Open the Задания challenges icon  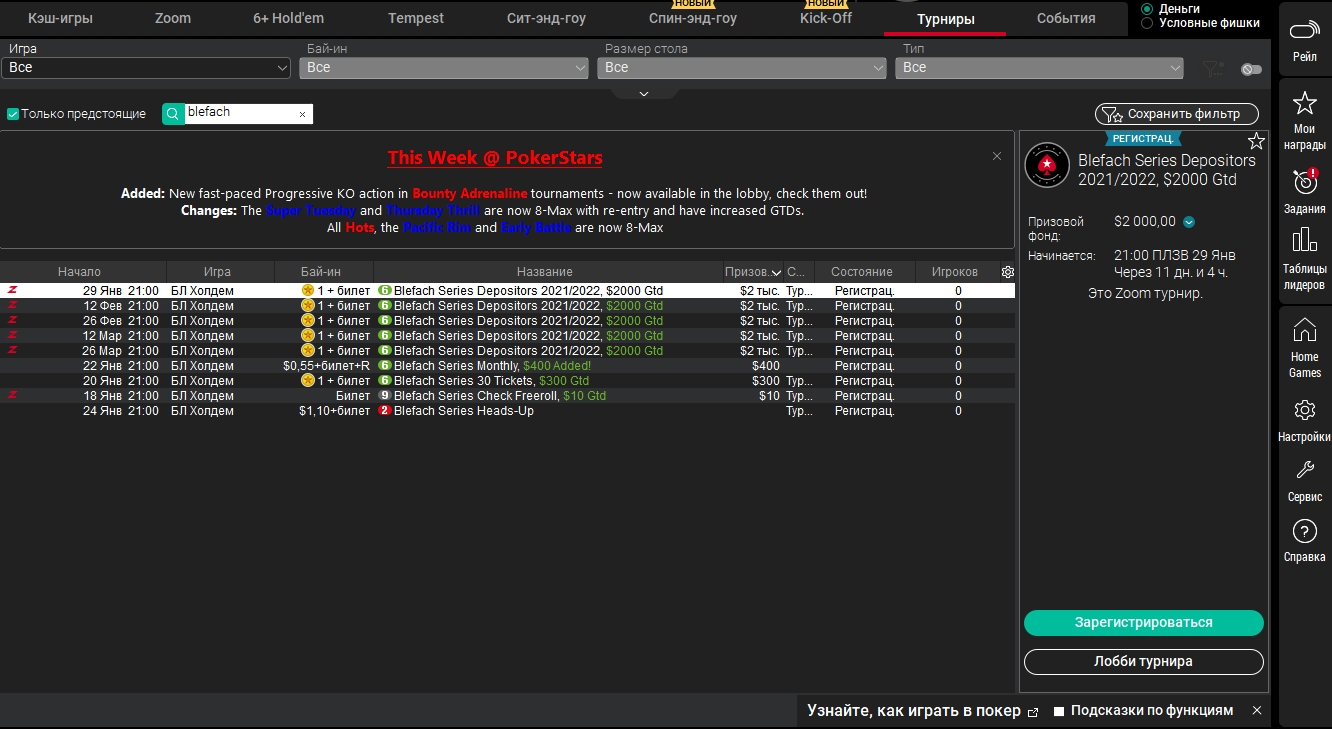(1304, 190)
